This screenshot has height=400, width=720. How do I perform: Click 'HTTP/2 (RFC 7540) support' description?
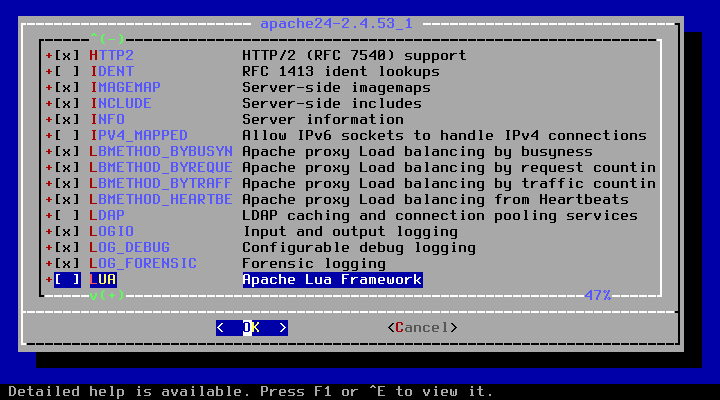coord(354,56)
